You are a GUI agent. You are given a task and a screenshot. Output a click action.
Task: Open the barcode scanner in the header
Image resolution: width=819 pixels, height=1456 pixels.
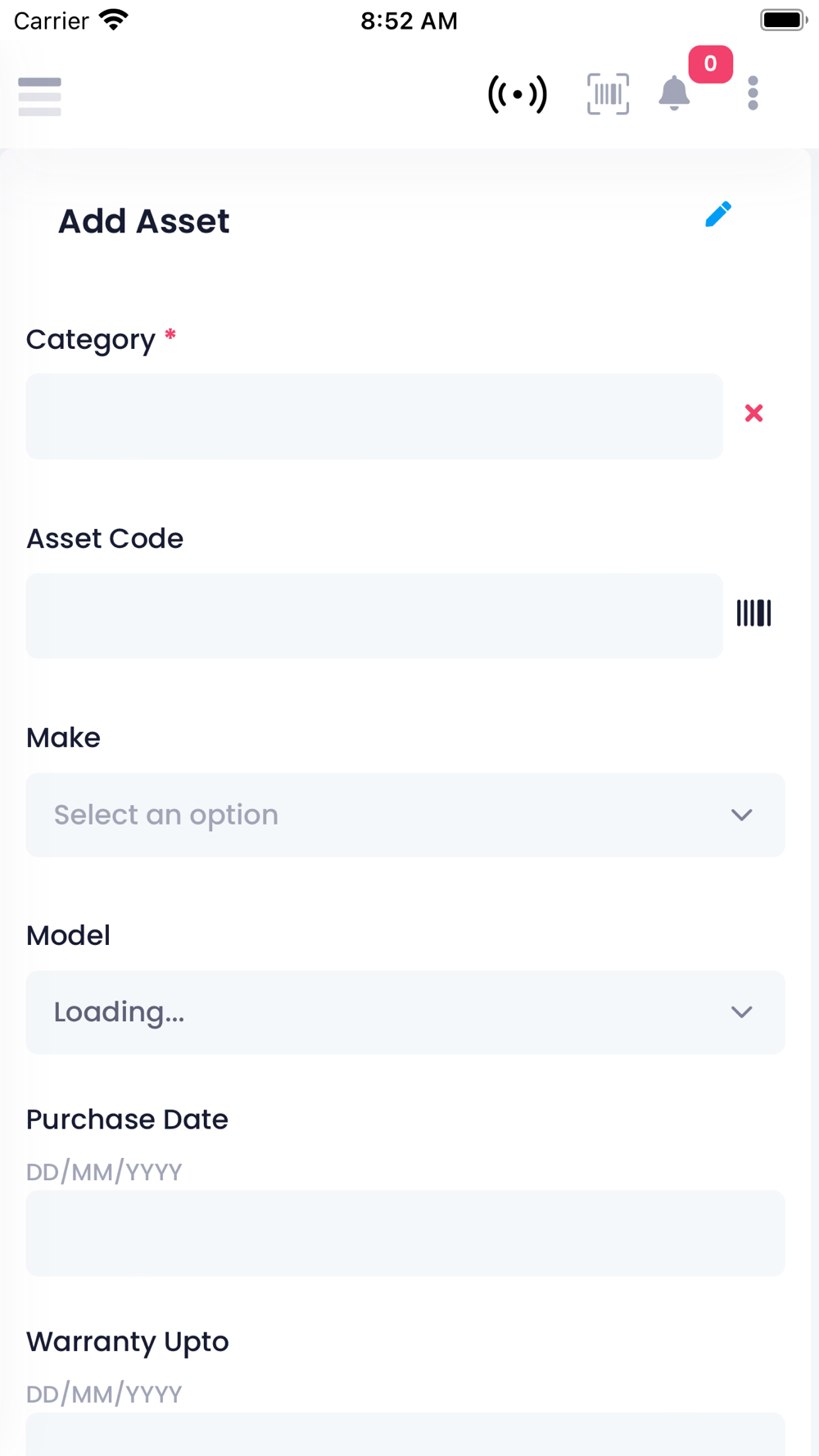tap(608, 94)
